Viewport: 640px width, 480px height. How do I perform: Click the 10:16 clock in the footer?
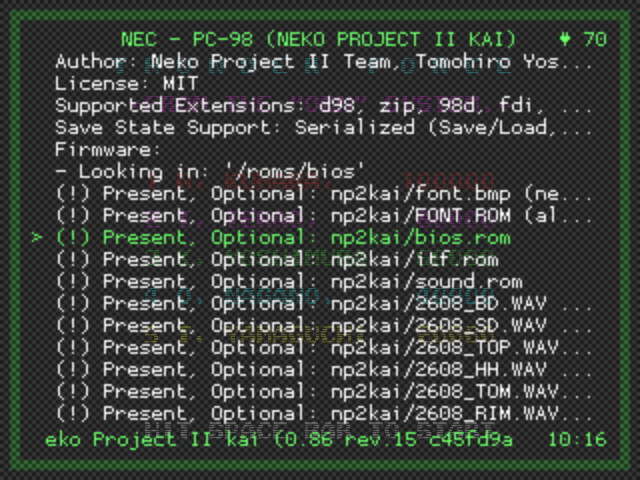coord(577,440)
